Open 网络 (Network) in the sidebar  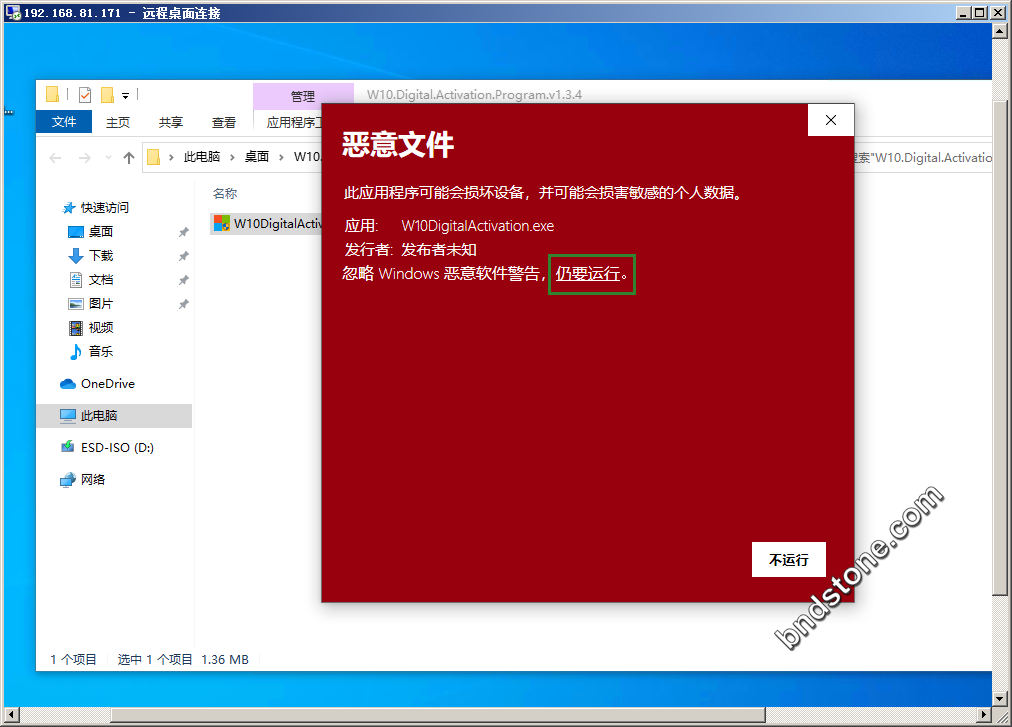pyautogui.click(x=93, y=480)
